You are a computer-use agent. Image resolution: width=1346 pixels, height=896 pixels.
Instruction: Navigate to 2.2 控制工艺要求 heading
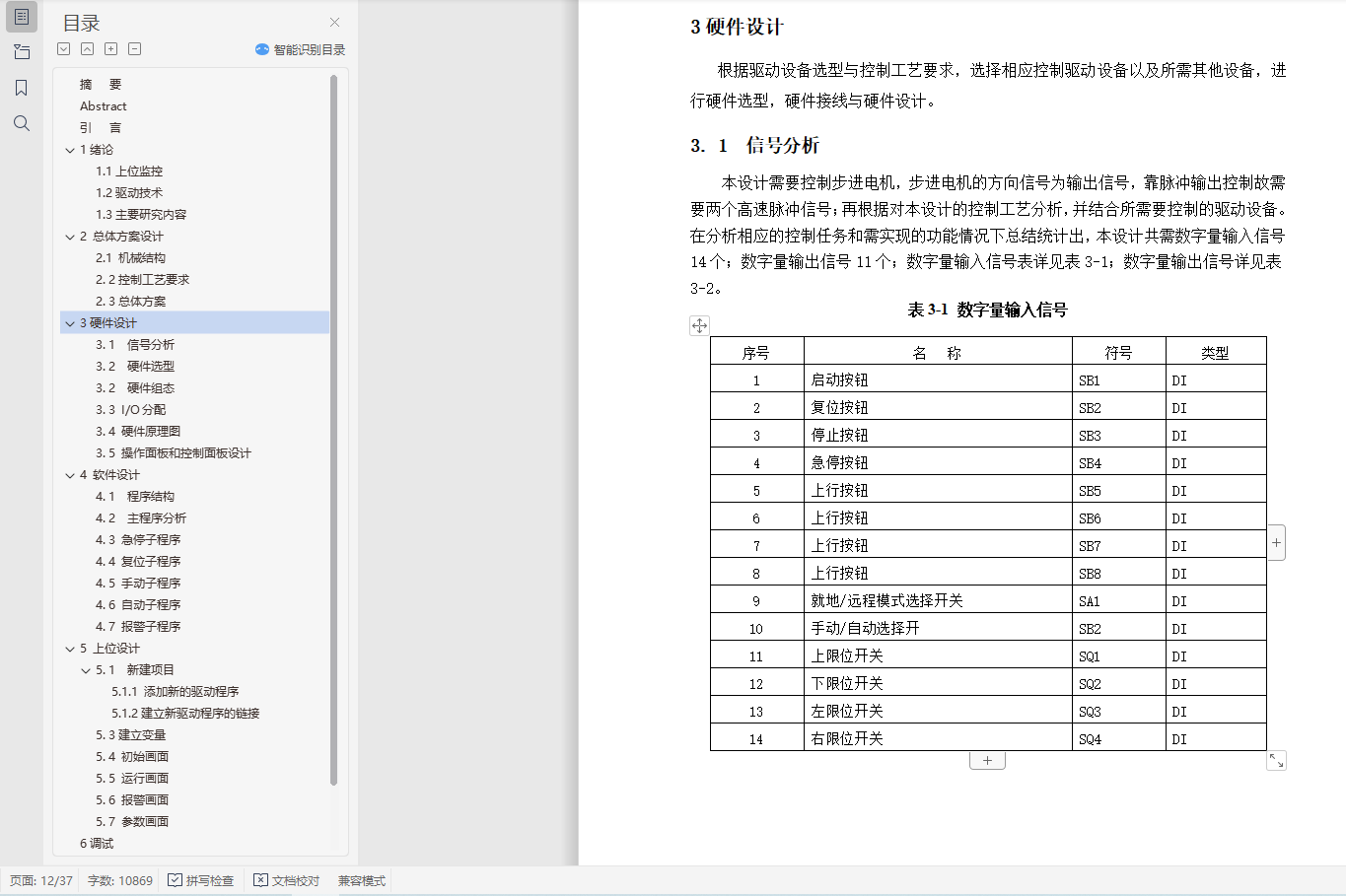[x=142, y=280]
